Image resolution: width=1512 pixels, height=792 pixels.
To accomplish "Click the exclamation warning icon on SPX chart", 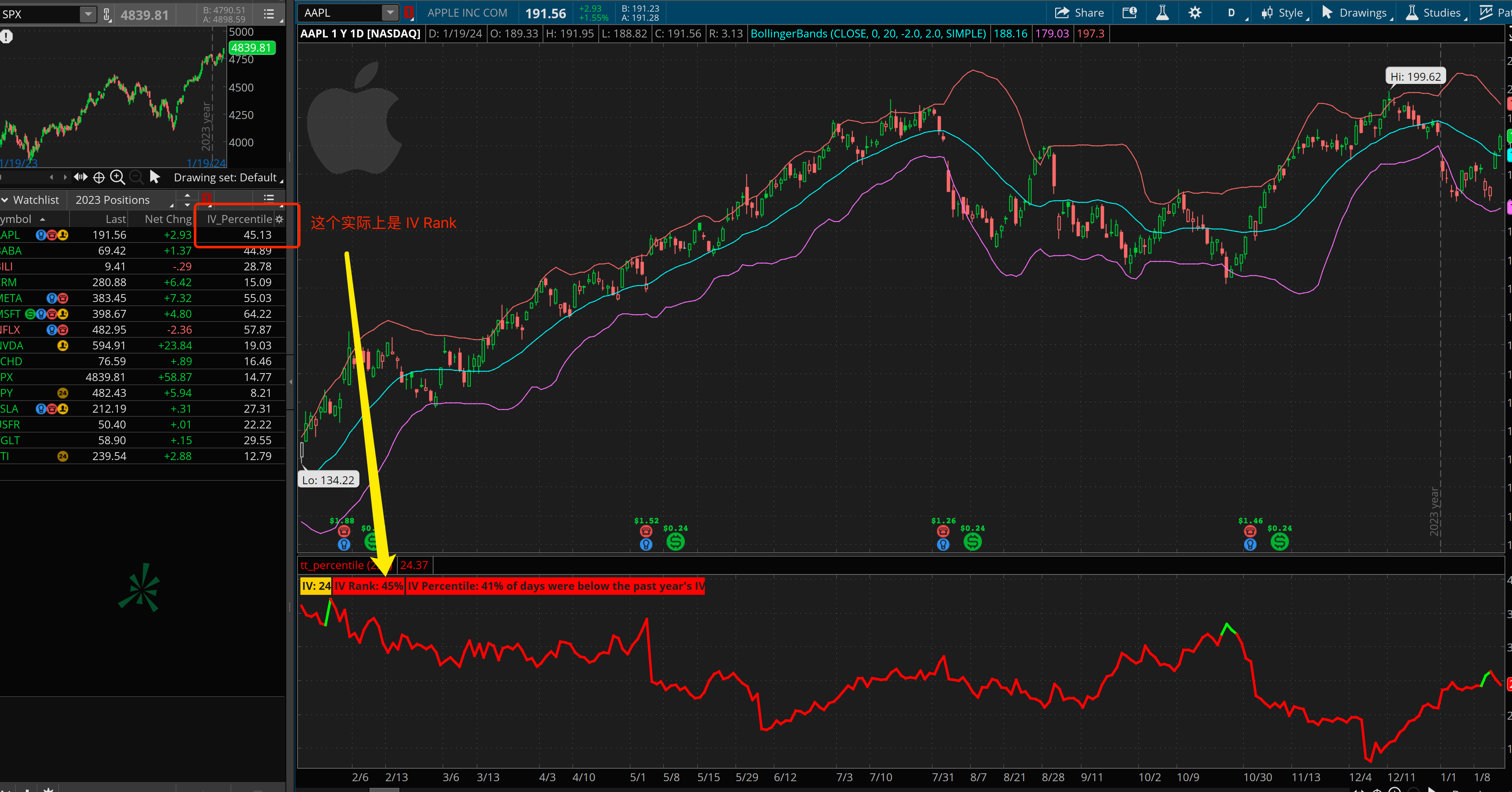I will tap(7, 36).
